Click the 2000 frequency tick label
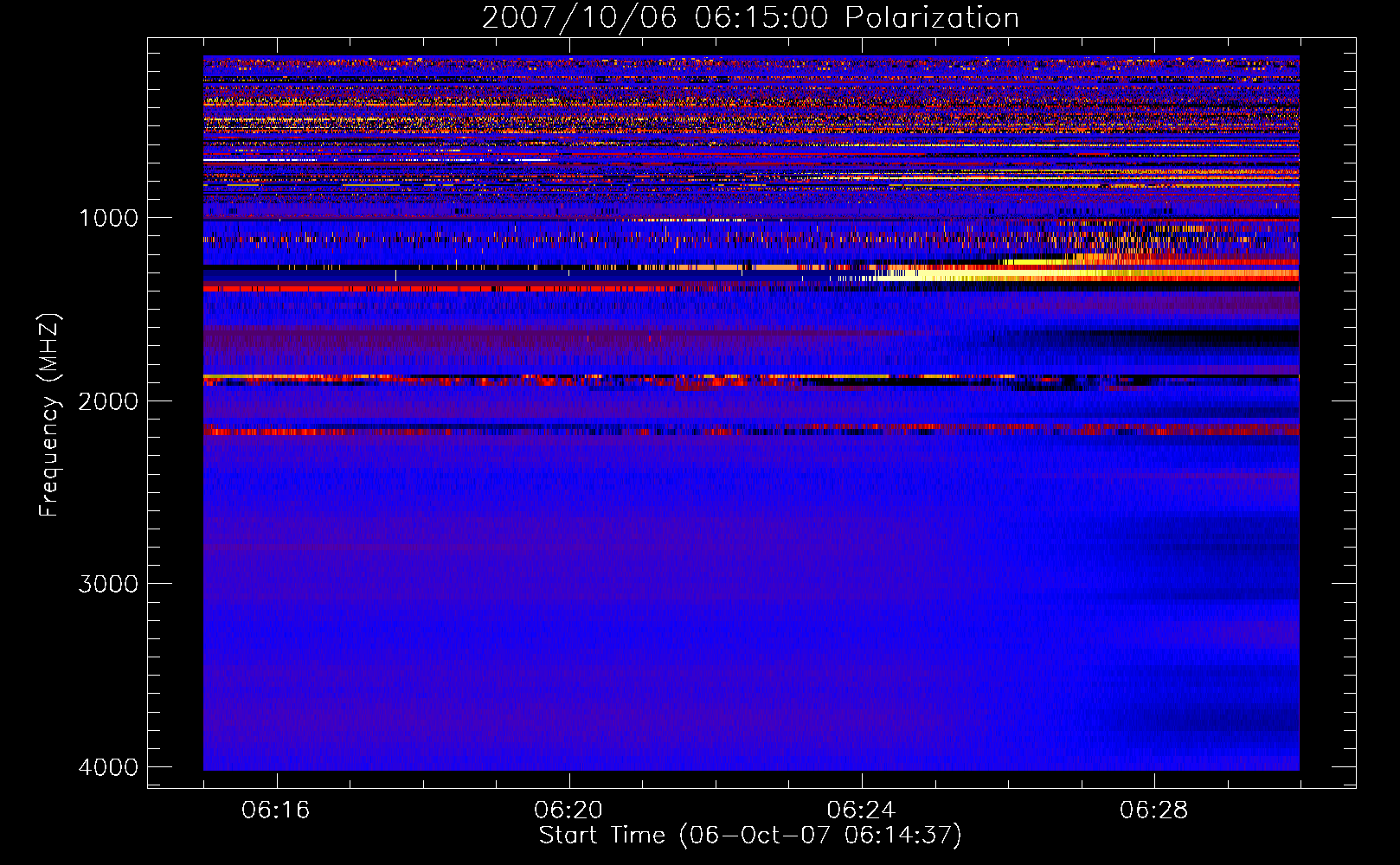 point(108,400)
